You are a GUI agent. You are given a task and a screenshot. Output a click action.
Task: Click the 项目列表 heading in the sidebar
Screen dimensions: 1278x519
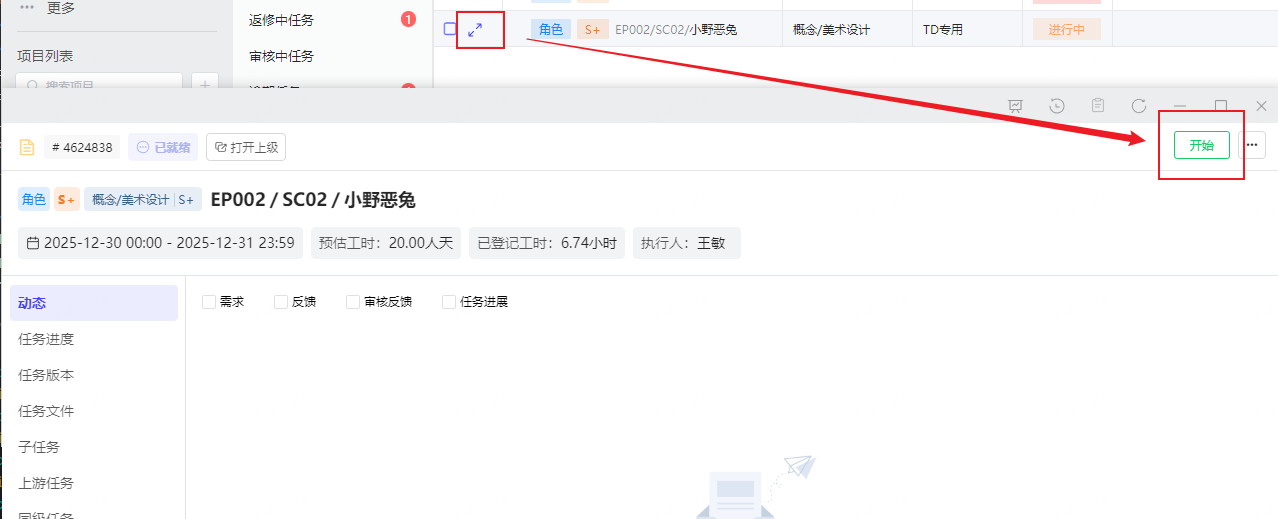click(45, 56)
